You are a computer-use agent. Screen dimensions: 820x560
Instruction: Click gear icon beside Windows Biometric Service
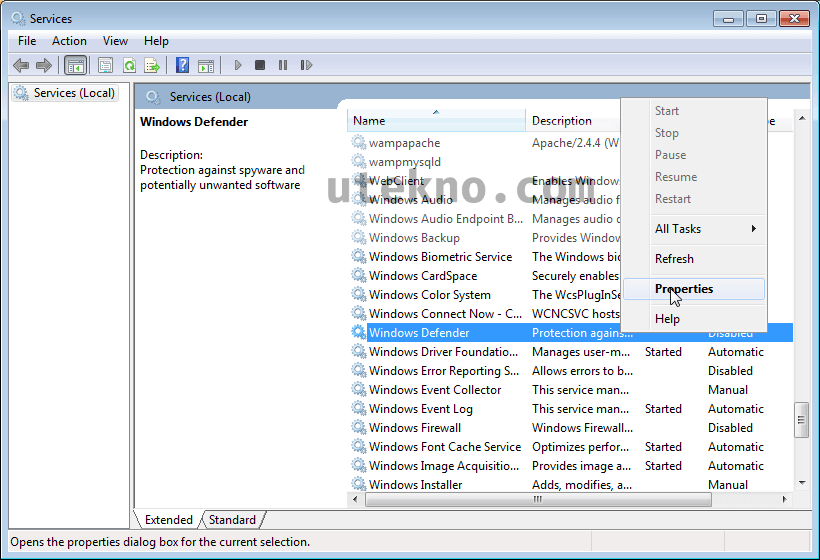click(358, 256)
